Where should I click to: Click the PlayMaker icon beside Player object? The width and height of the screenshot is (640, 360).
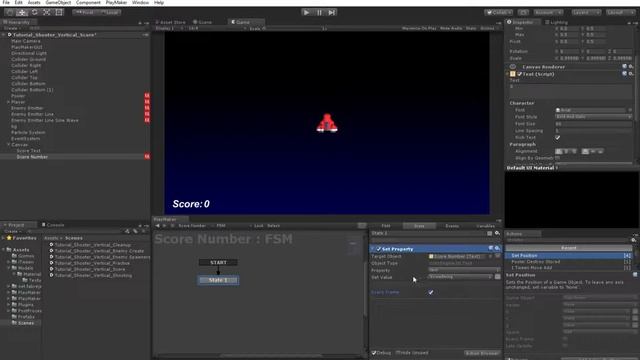click(x=147, y=102)
